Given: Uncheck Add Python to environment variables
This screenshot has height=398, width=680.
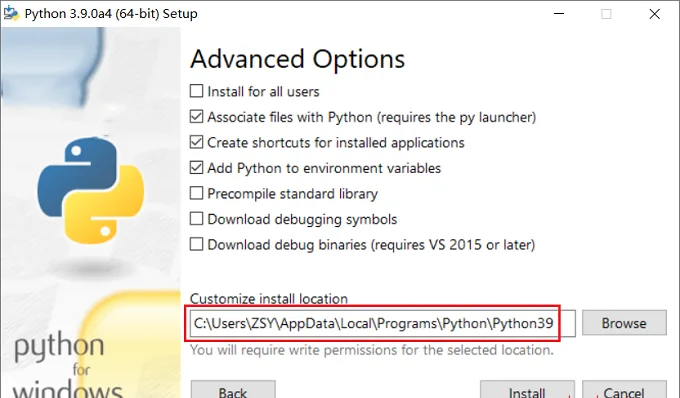Looking at the screenshot, I should 196,168.
